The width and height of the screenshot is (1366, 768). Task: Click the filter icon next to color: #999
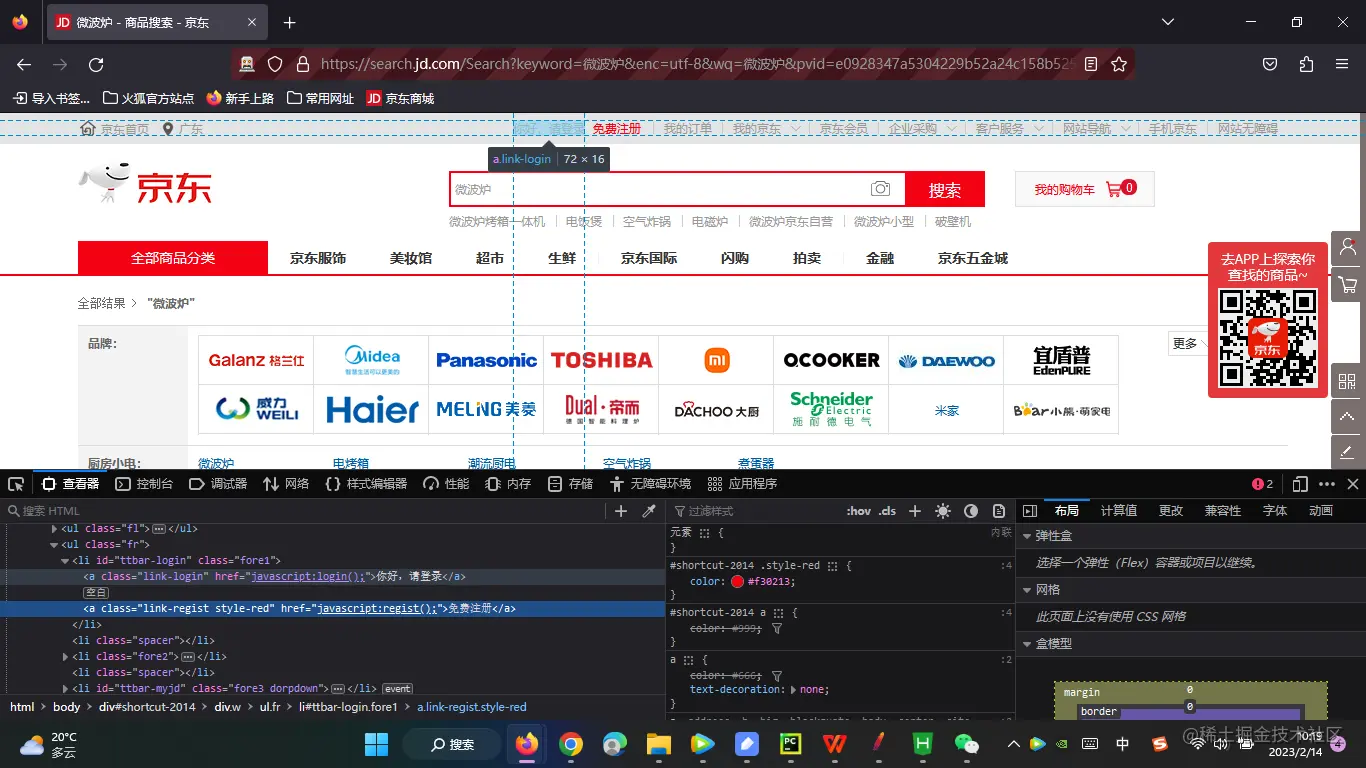[x=777, y=629]
